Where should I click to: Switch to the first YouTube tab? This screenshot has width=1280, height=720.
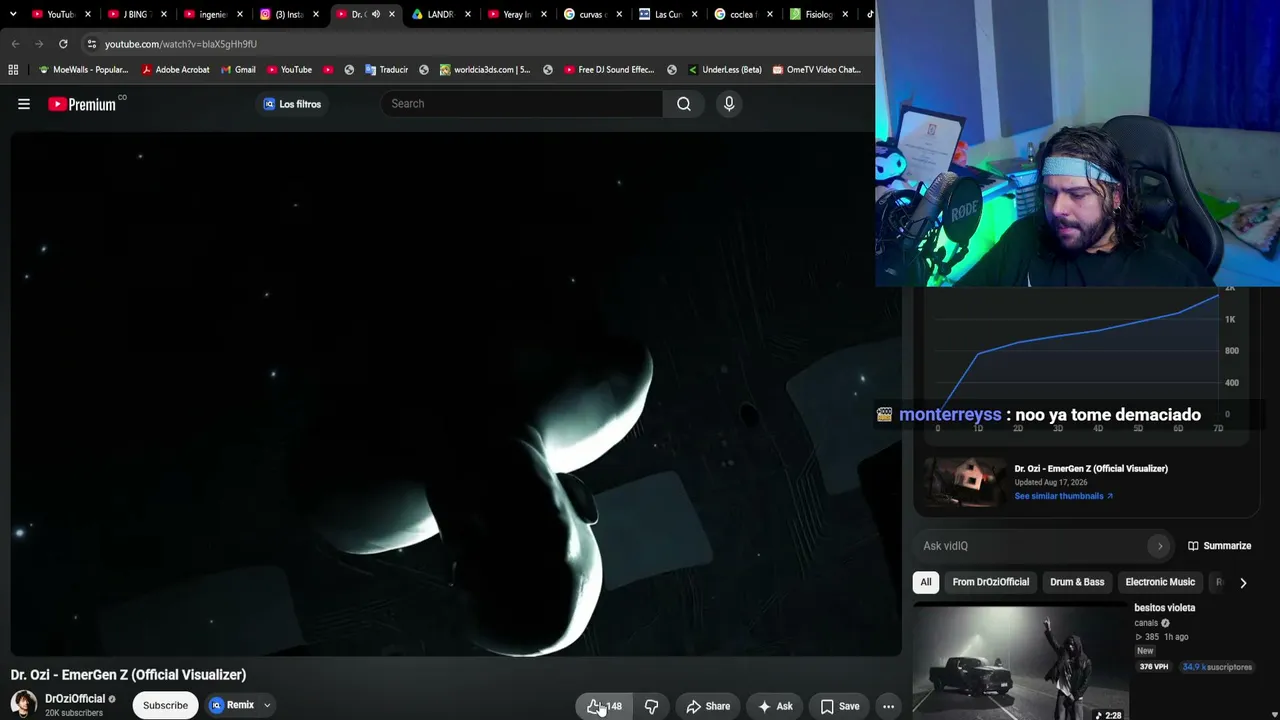pos(60,14)
